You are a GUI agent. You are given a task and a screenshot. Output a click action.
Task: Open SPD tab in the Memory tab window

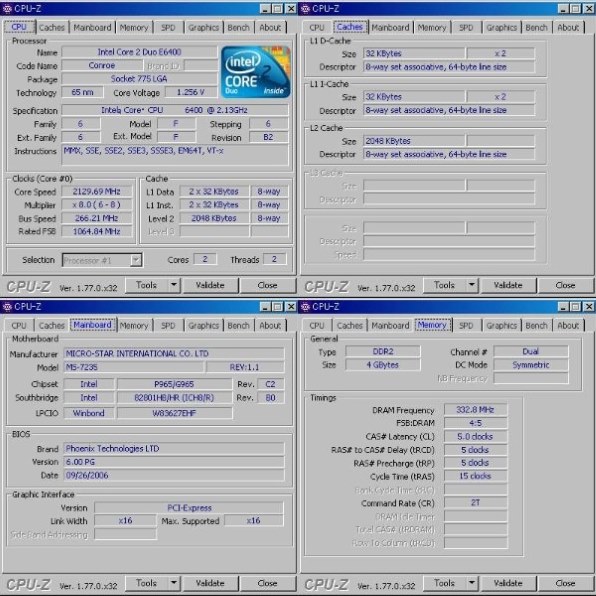tap(466, 325)
